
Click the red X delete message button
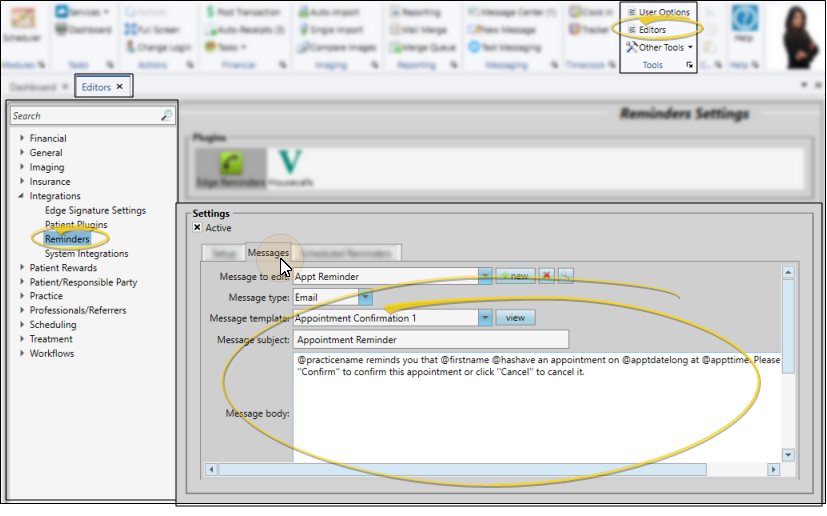click(546, 276)
